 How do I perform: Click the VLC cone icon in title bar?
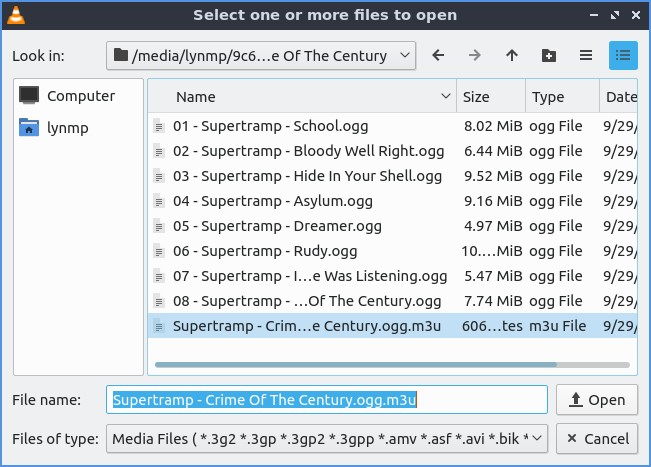coord(16,15)
